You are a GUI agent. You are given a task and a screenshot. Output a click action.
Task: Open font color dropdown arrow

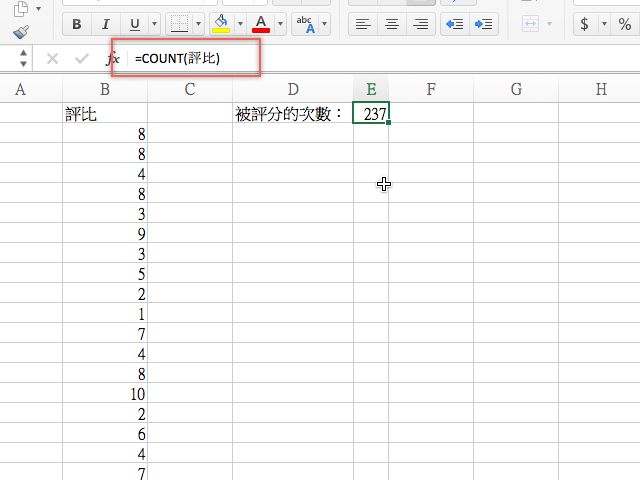[x=280, y=24]
